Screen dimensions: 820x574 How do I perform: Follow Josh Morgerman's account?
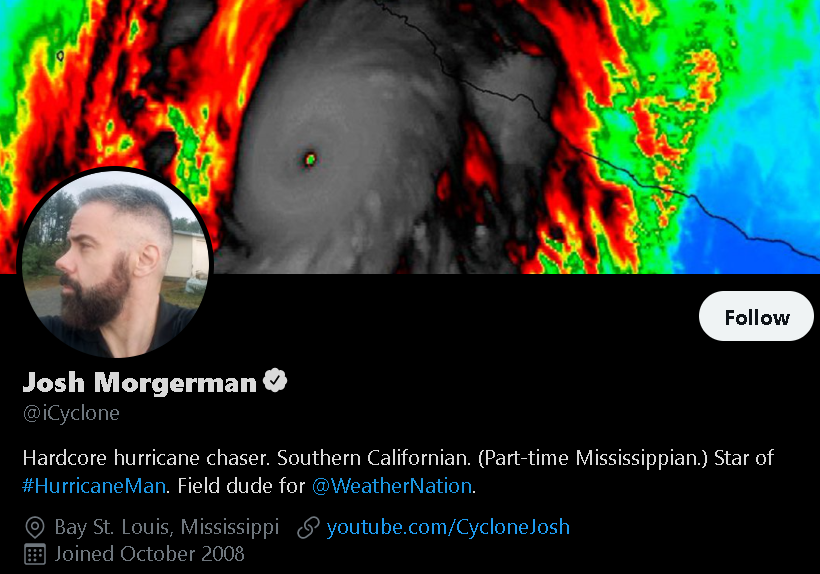[756, 316]
